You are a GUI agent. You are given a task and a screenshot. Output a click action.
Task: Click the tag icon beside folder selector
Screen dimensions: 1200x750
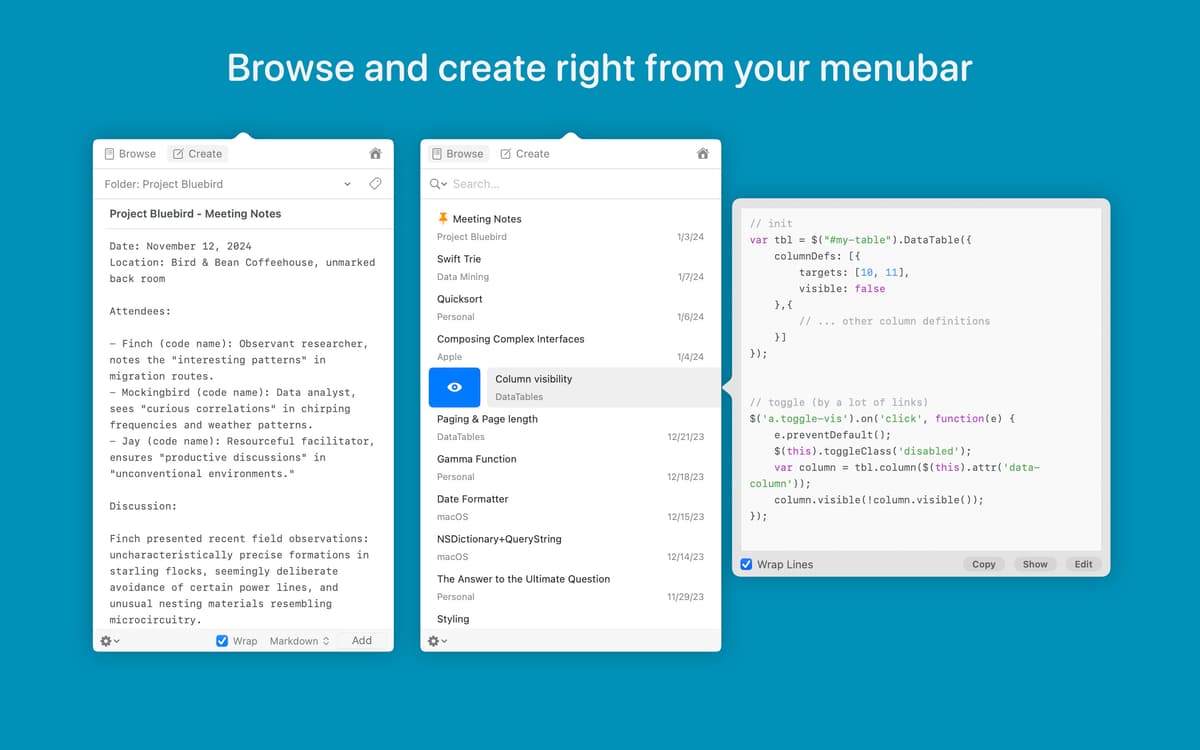pyautogui.click(x=375, y=184)
